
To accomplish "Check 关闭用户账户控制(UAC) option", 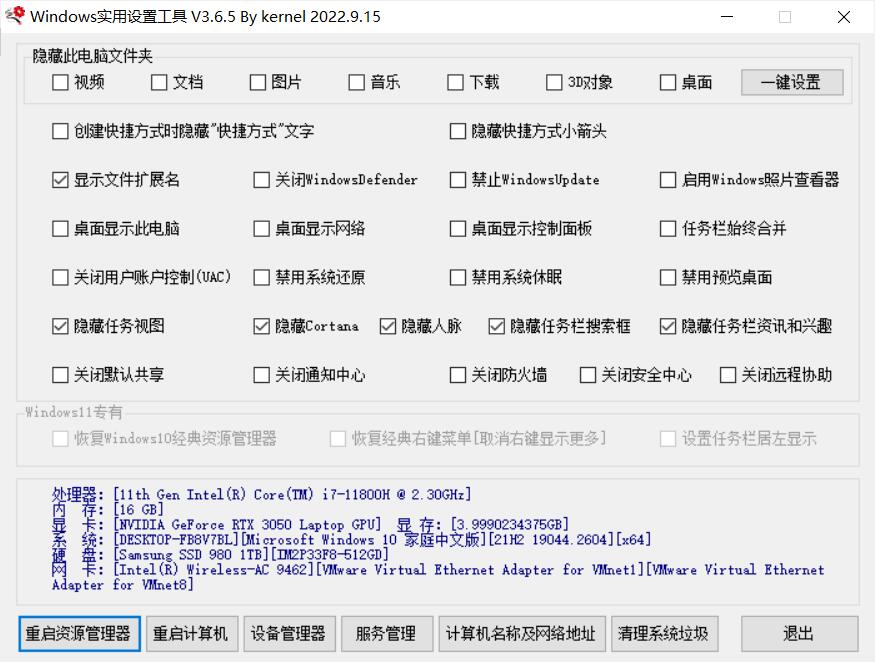I will coord(60,277).
